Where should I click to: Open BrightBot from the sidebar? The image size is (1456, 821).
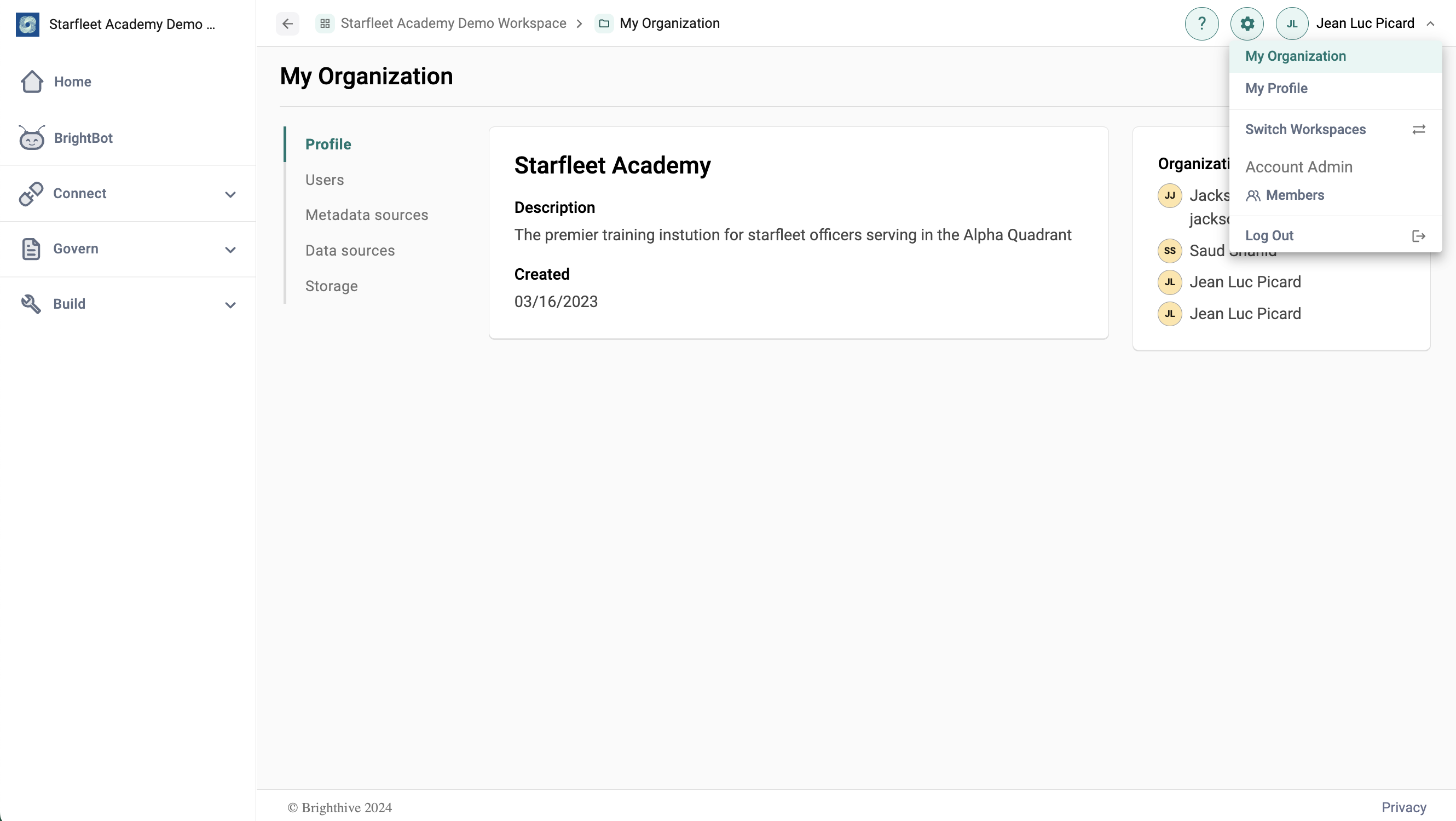coord(83,138)
